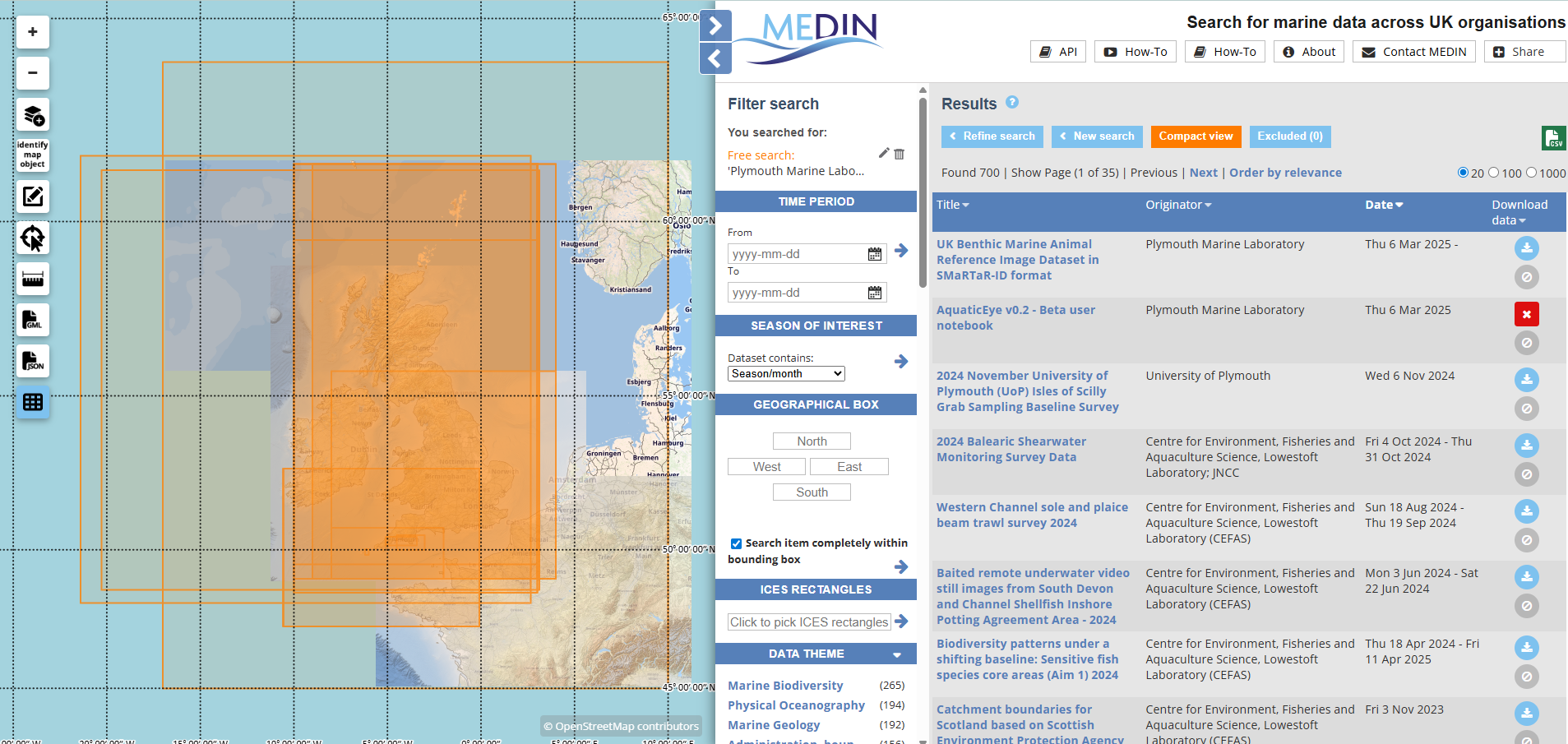The image size is (1568, 744).
Task: Click the Refine search tab button
Action: 992,136
